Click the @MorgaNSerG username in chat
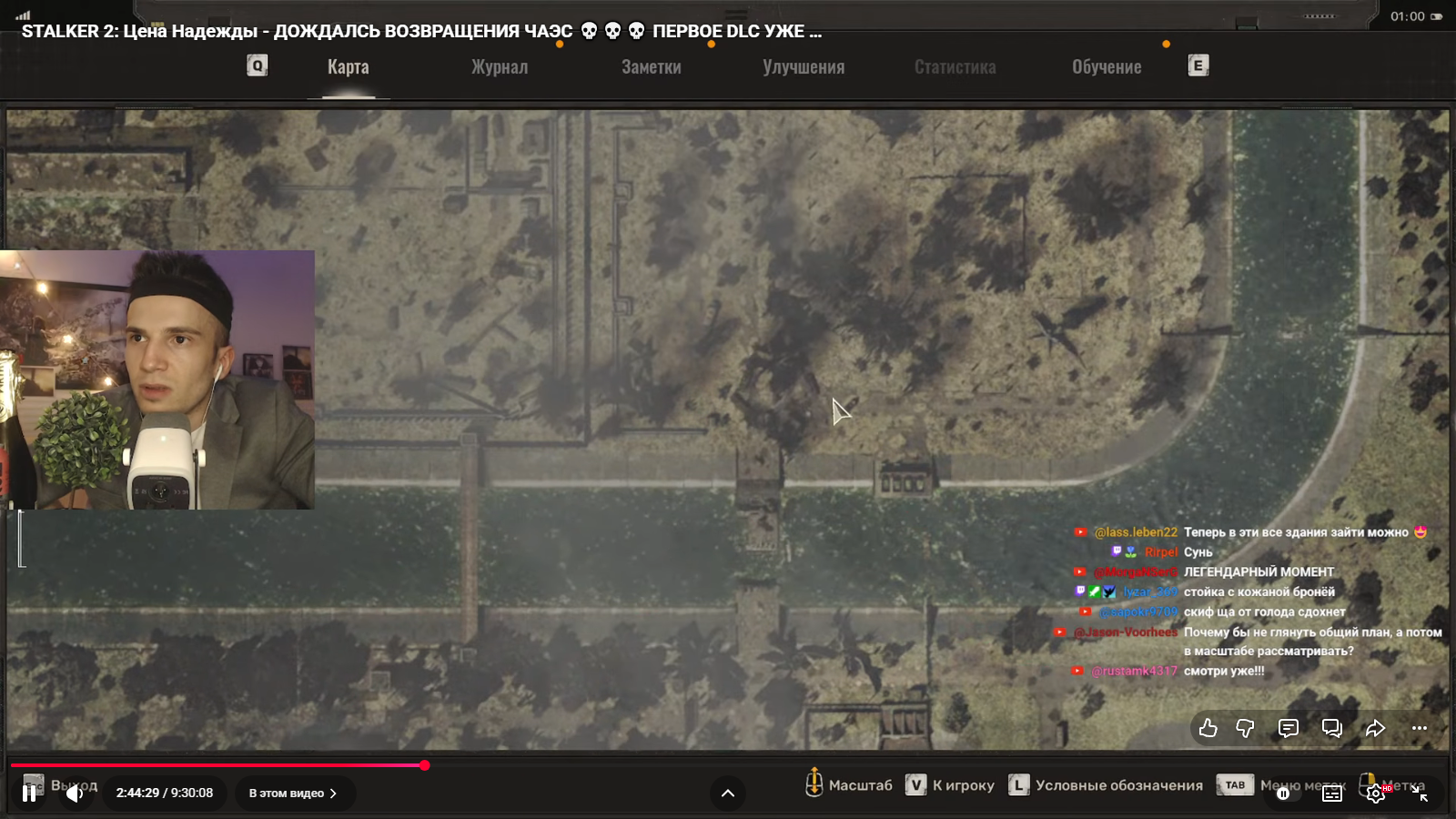This screenshot has height=819, width=1456. pyautogui.click(x=1136, y=572)
